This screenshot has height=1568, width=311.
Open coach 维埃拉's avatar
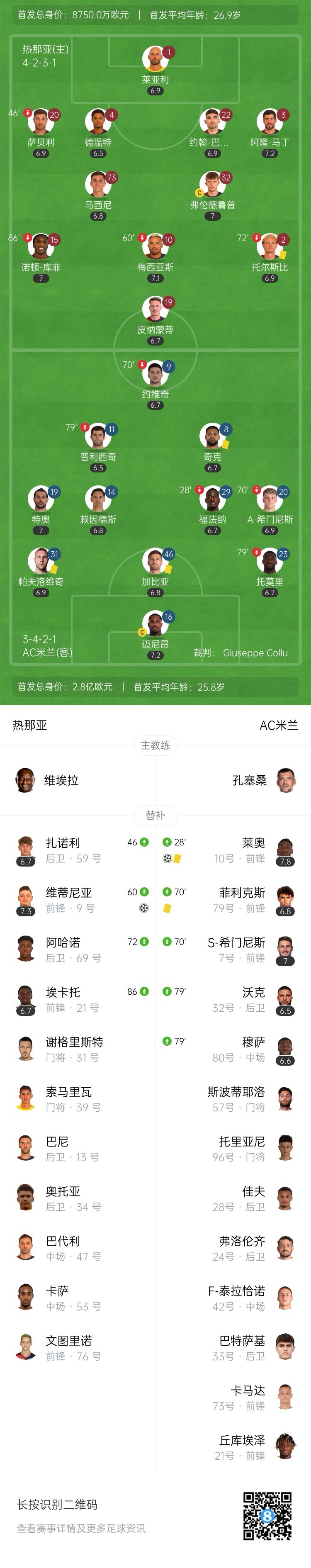click(x=25, y=780)
